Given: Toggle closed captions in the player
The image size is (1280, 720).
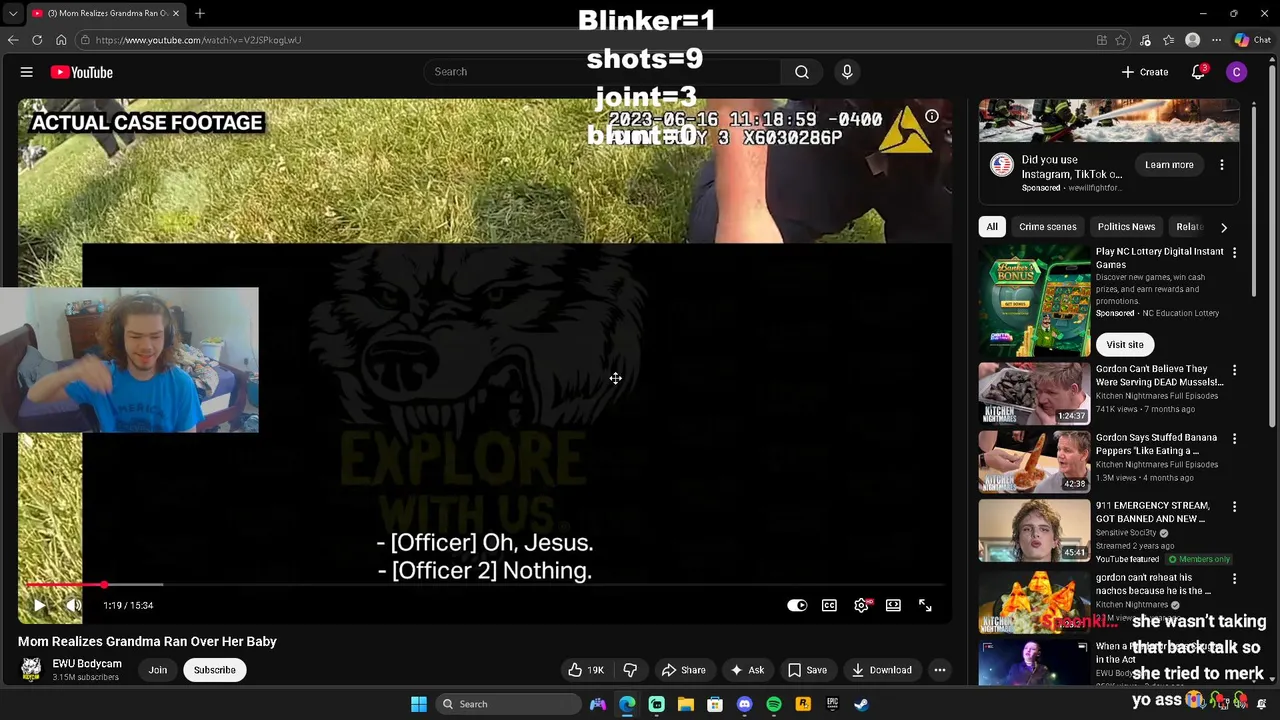Looking at the screenshot, I should 829,605.
